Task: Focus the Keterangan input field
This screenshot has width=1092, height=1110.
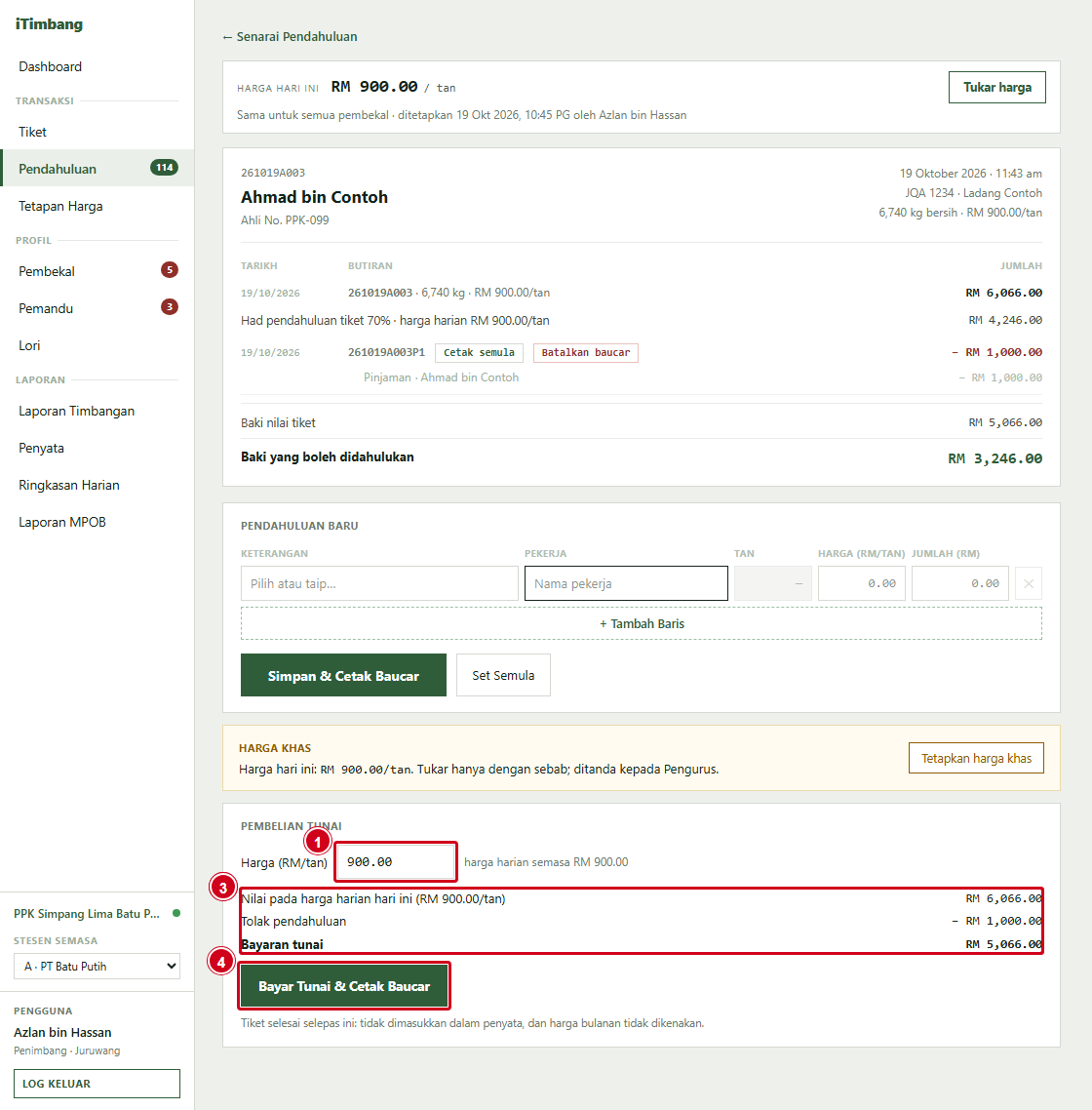Action: tap(379, 583)
